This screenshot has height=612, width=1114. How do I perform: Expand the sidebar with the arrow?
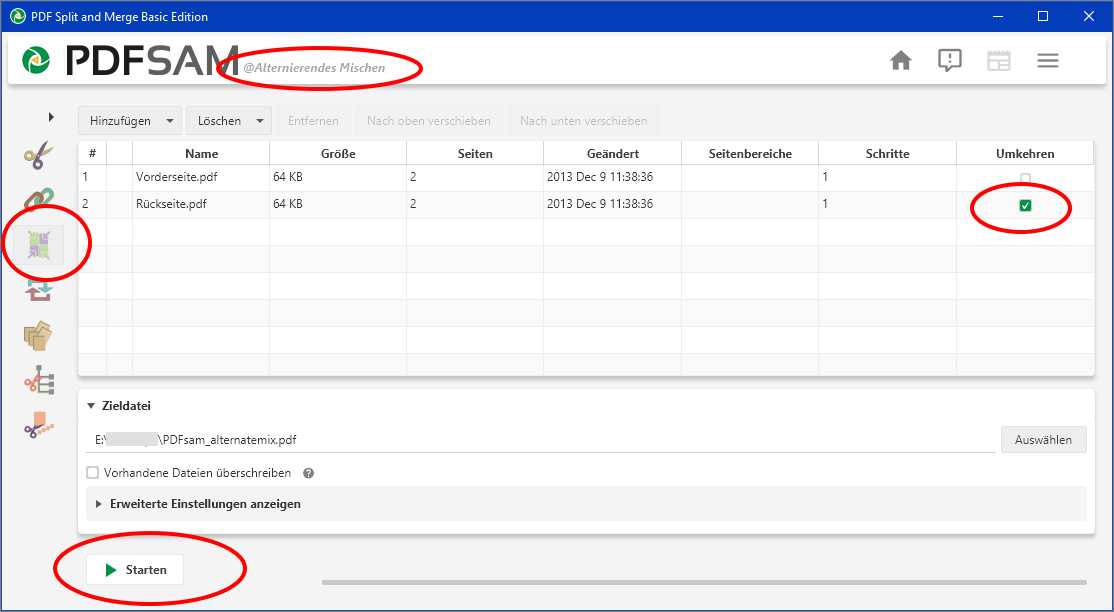pos(51,117)
